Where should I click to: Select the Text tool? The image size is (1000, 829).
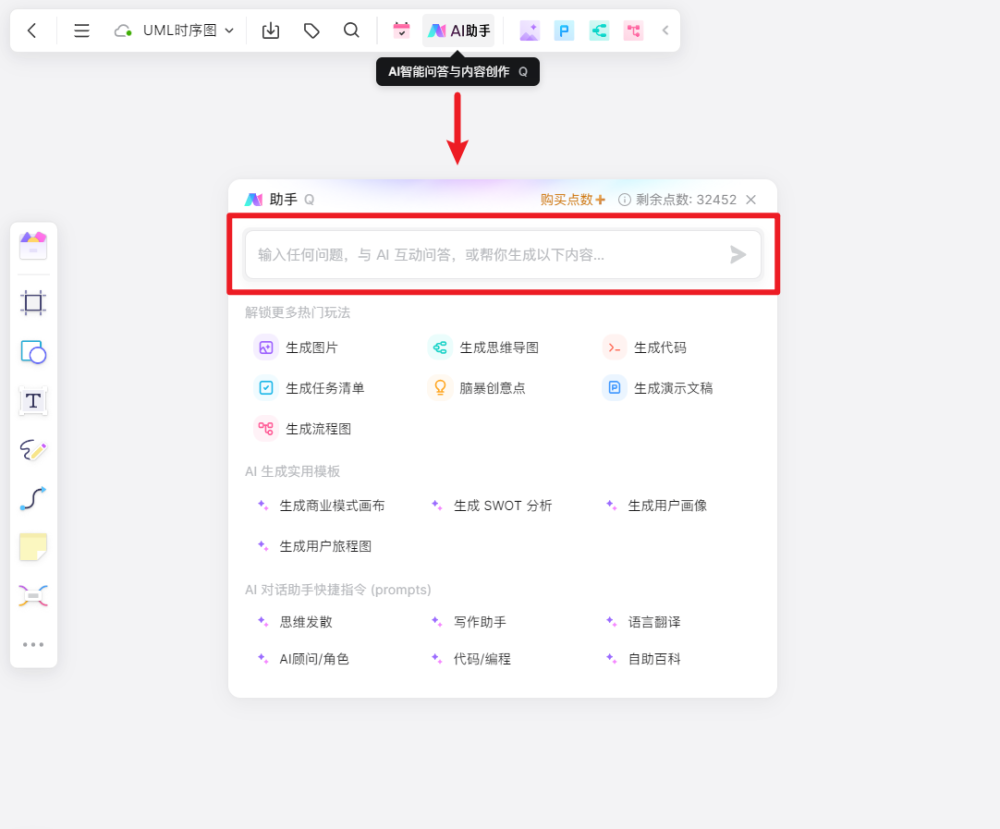click(x=33, y=401)
